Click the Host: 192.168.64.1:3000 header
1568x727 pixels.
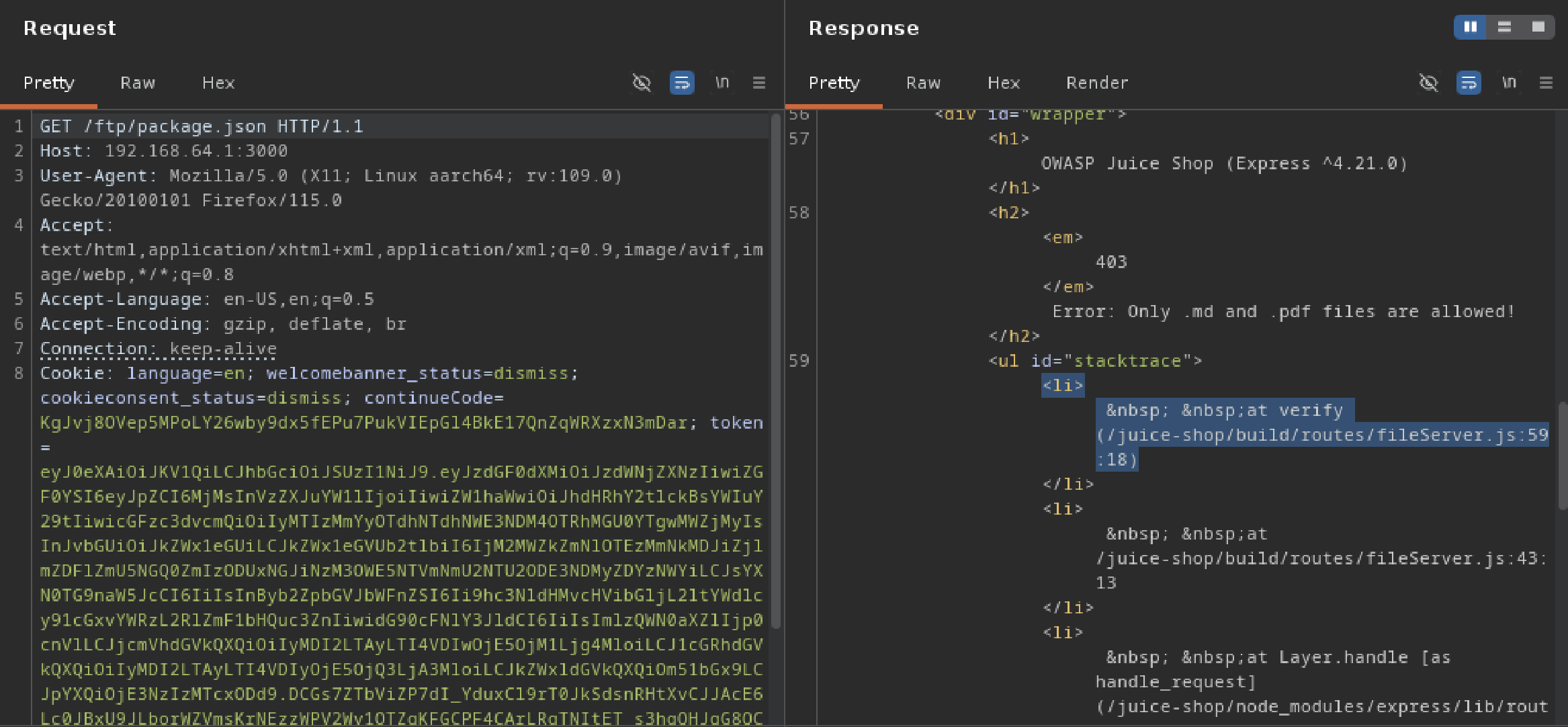164,151
